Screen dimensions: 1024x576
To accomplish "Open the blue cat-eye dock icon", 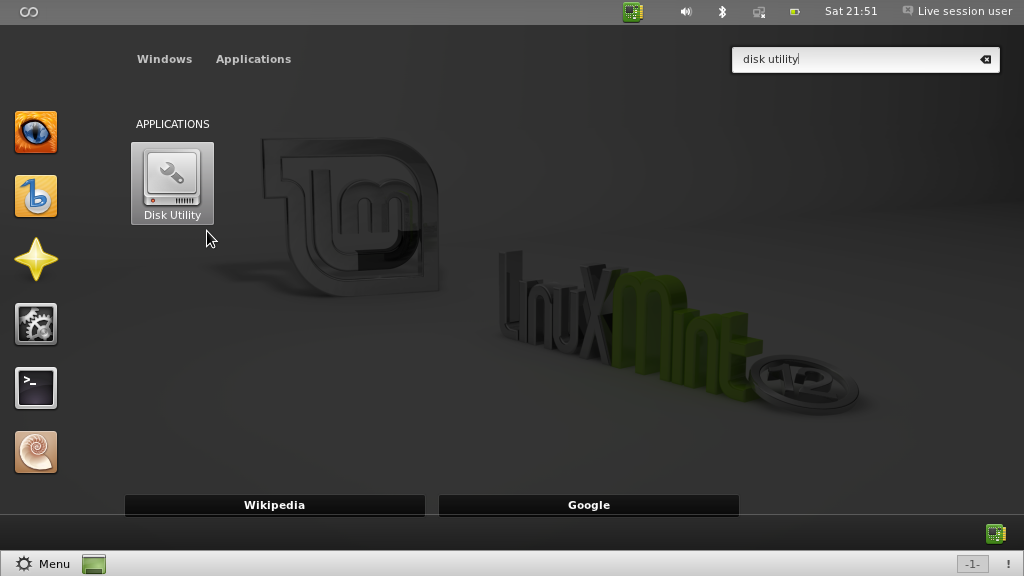I will point(36,132).
